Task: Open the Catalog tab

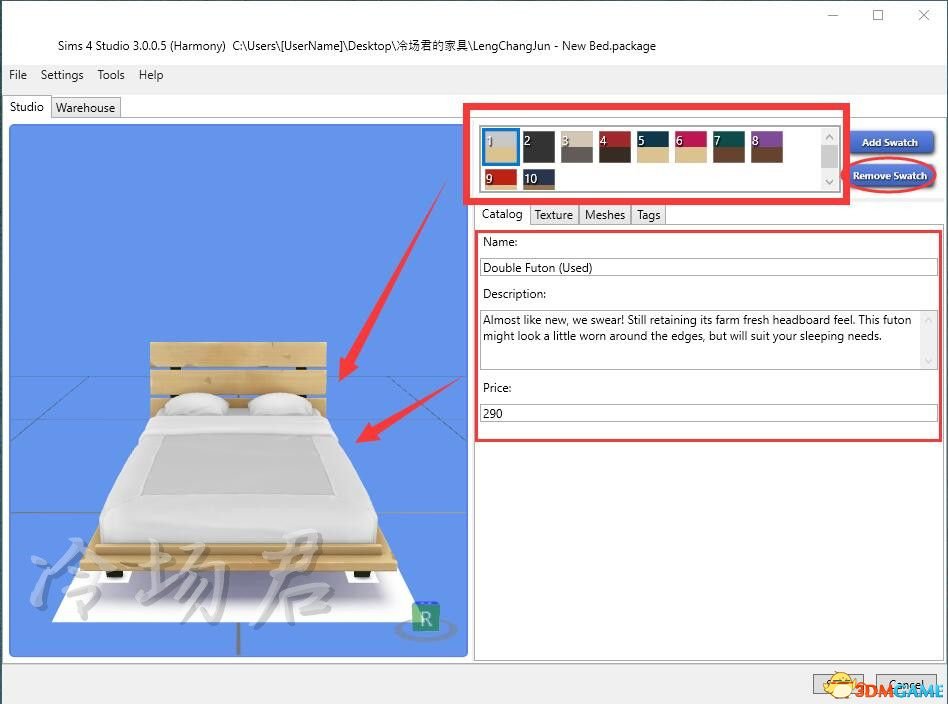Action: [502, 214]
